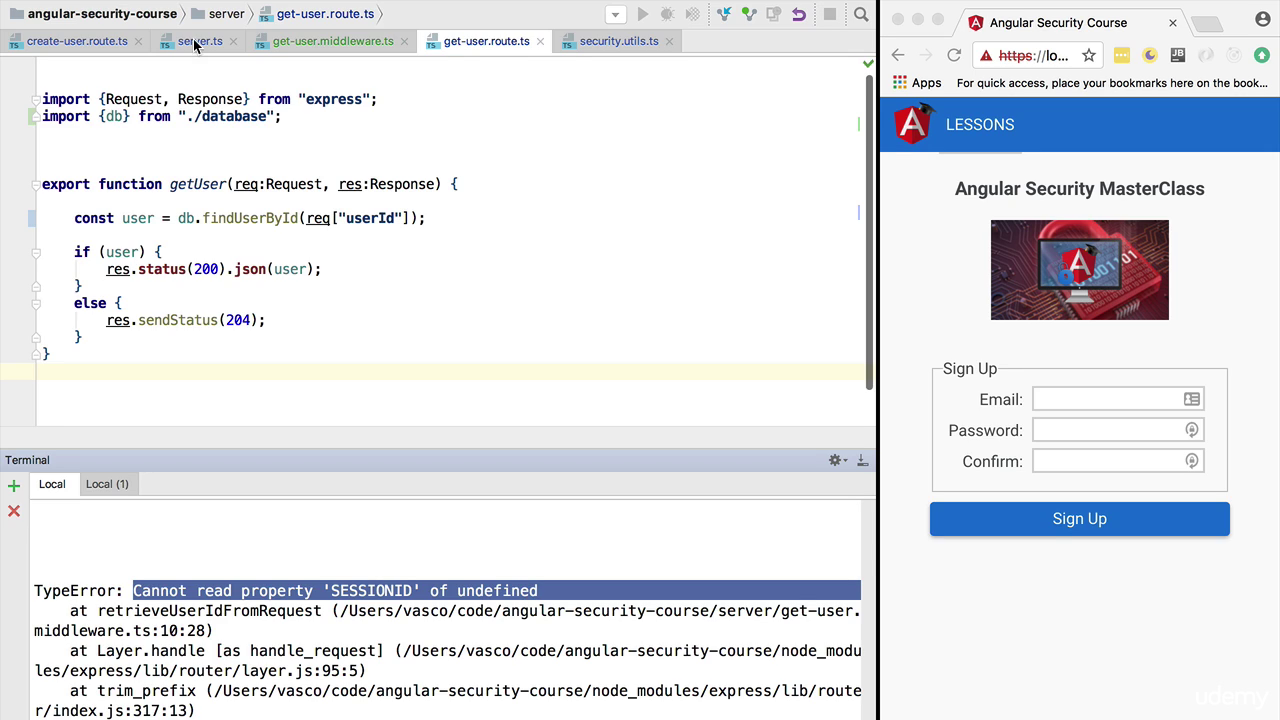Open the LESSONS navigation link
Viewport: 1280px width, 720px height.
tap(980, 124)
